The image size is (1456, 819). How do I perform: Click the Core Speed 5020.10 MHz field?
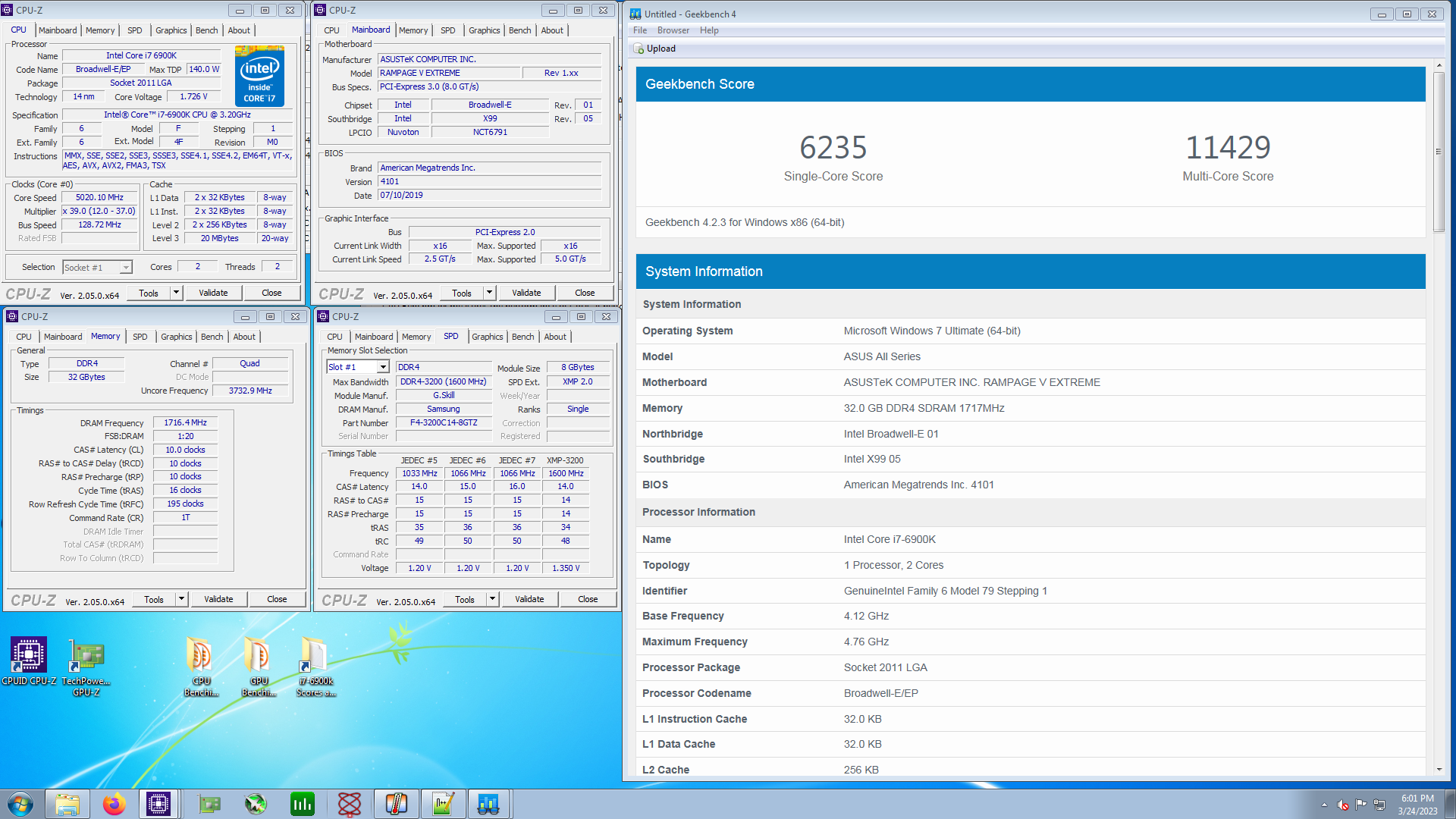tap(99, 197)
